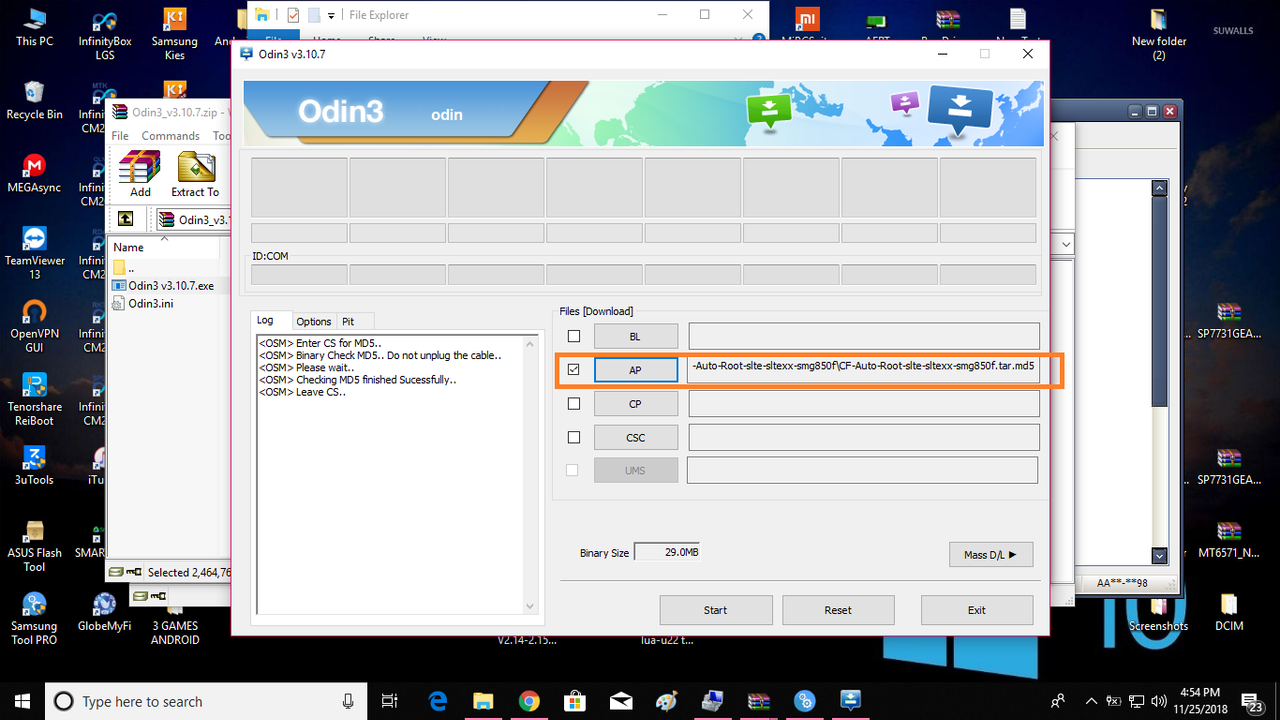Open the WinRAR Commands menu
The image size is (1280, 720).
170,136
